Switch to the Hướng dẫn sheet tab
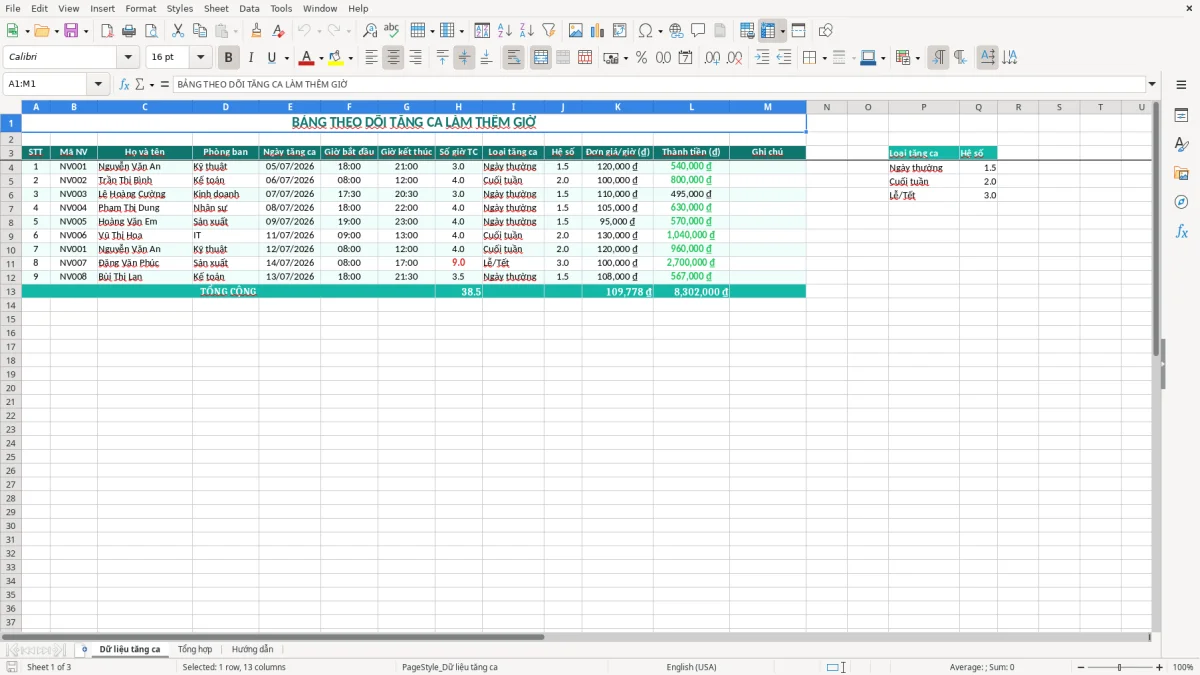The width and height of the screenshot is (1200, 675). 252,649
